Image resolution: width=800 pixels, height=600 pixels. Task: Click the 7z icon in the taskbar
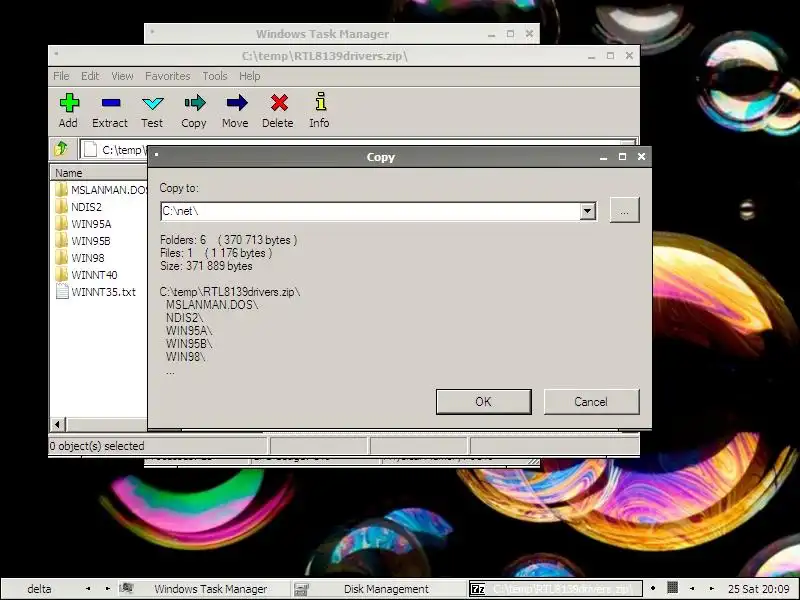point(478,589)
